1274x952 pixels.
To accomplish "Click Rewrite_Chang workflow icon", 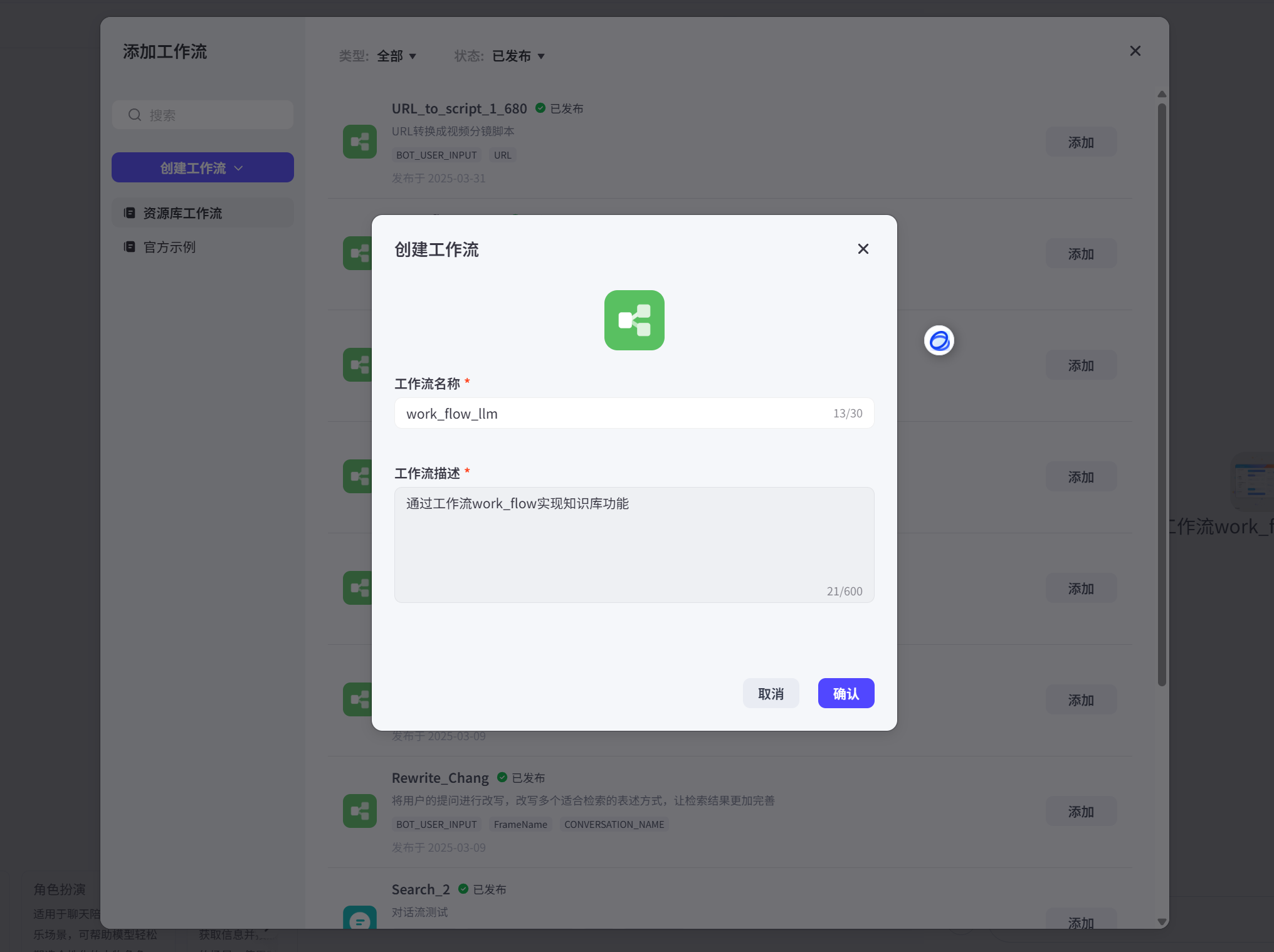I will 360,811.
